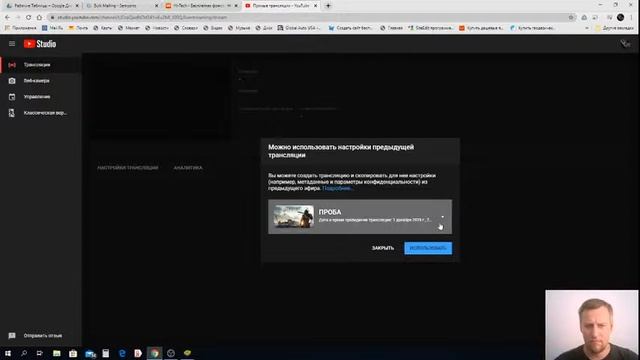Viewport: 640px width, 360px height.
Task: Switch to the Google Таблицы browser tab
Action: click(x=42, y=6)
